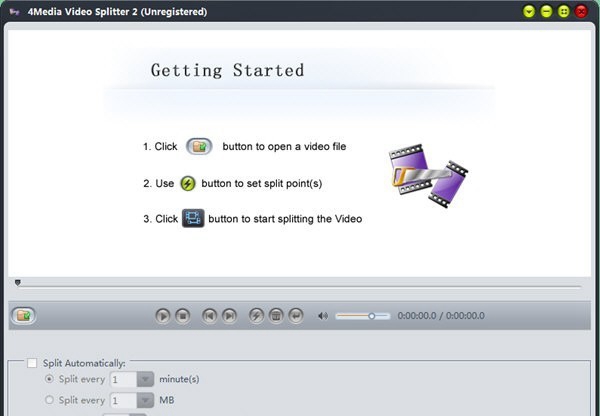Open the MB size dropdown arrow
The height and width of the screenshot is (416, 600).
pos(145,400)
